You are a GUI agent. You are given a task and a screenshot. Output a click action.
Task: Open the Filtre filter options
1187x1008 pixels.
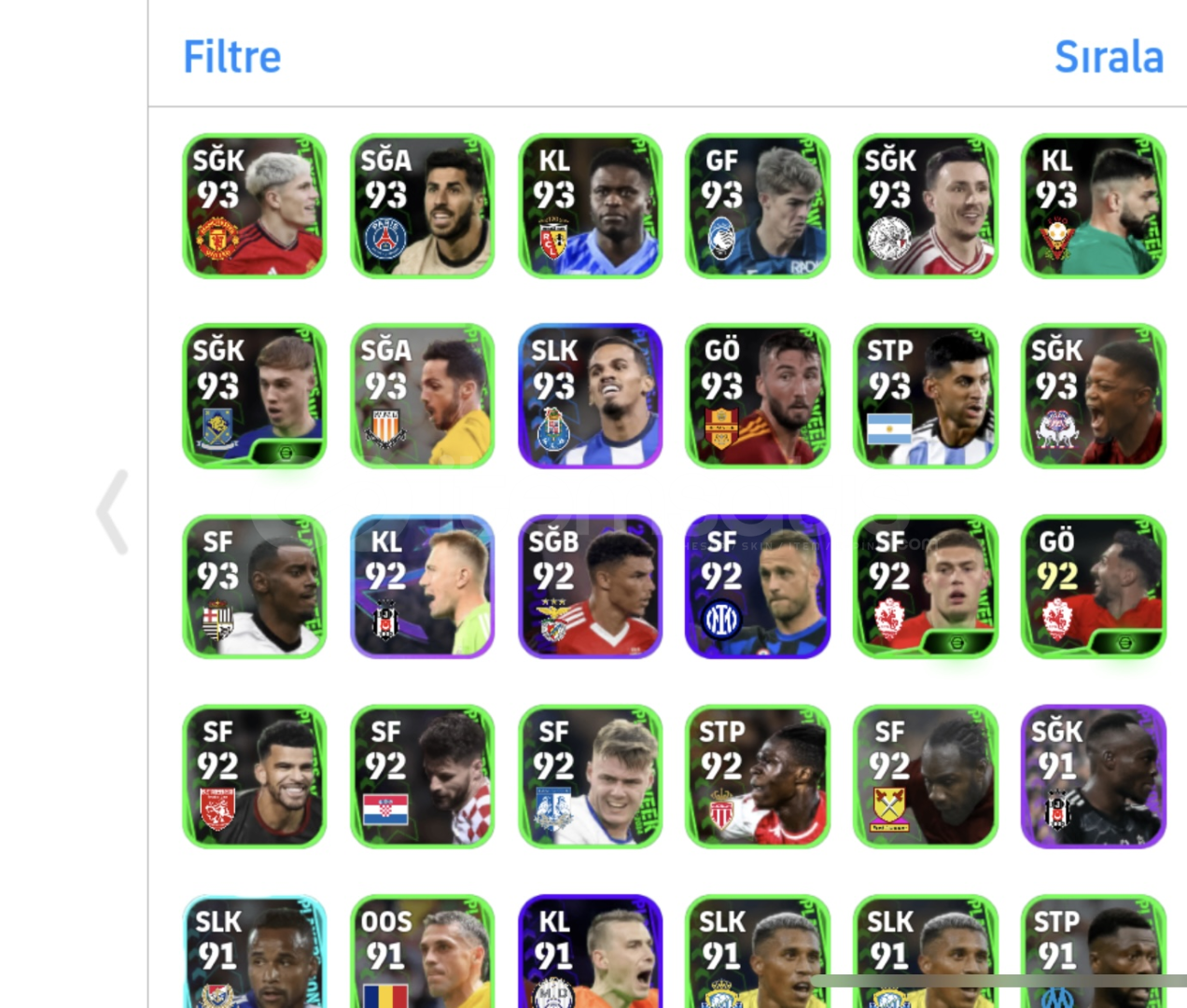(231, 56)
